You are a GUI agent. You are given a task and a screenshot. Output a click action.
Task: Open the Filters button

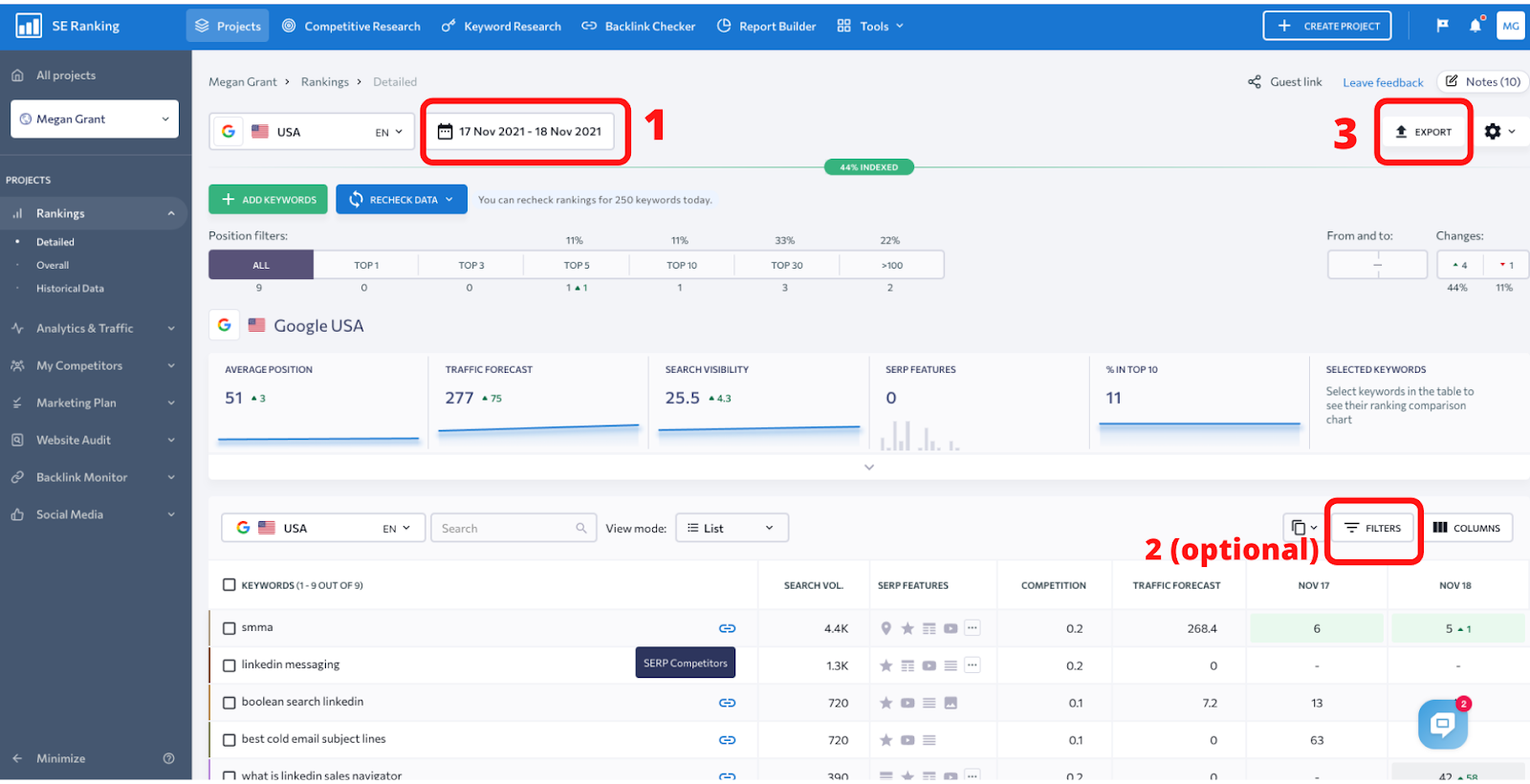(x=1373, y=528)
